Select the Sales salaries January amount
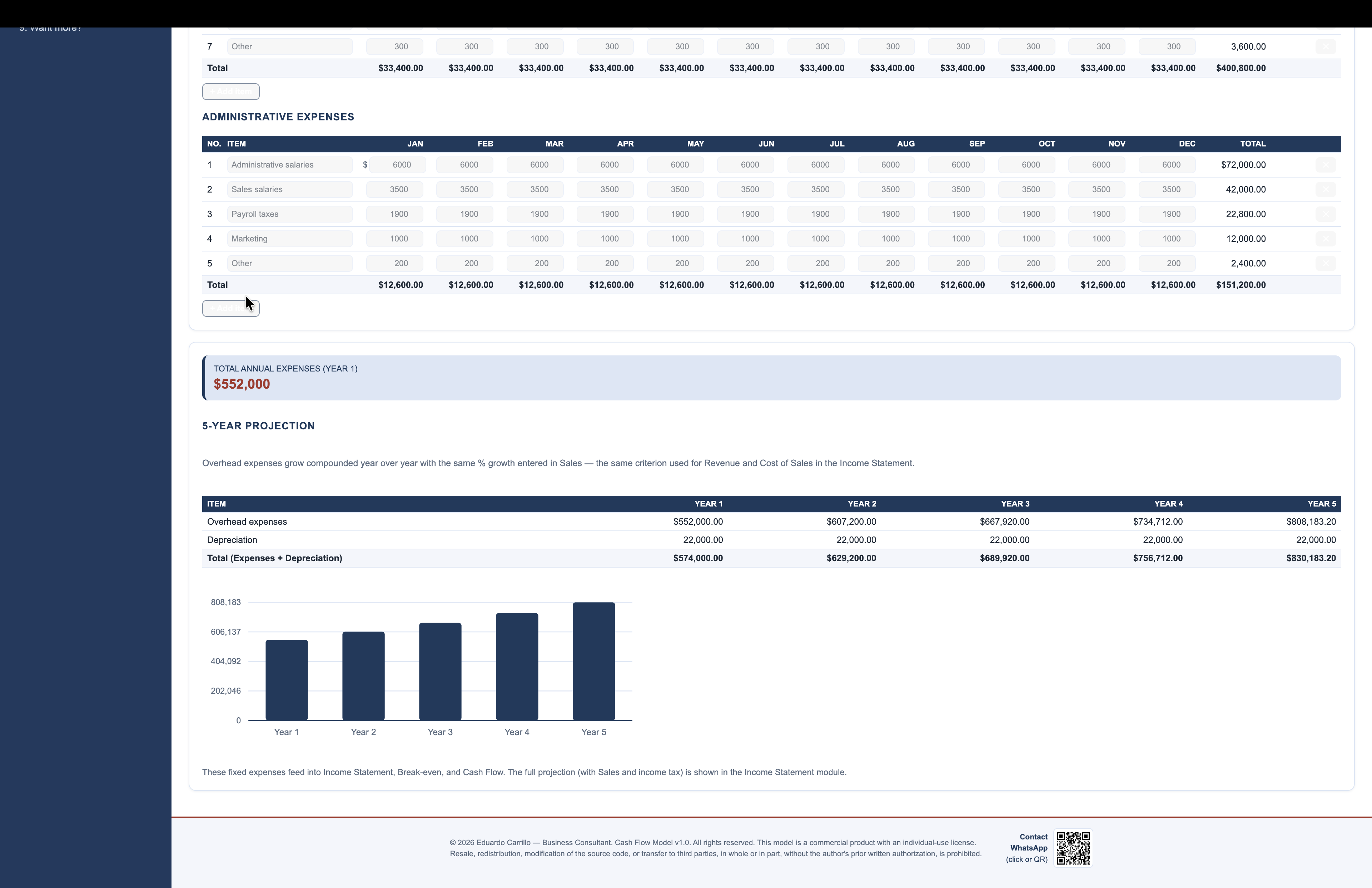1372x888 pixels. [x=394, y=190]
